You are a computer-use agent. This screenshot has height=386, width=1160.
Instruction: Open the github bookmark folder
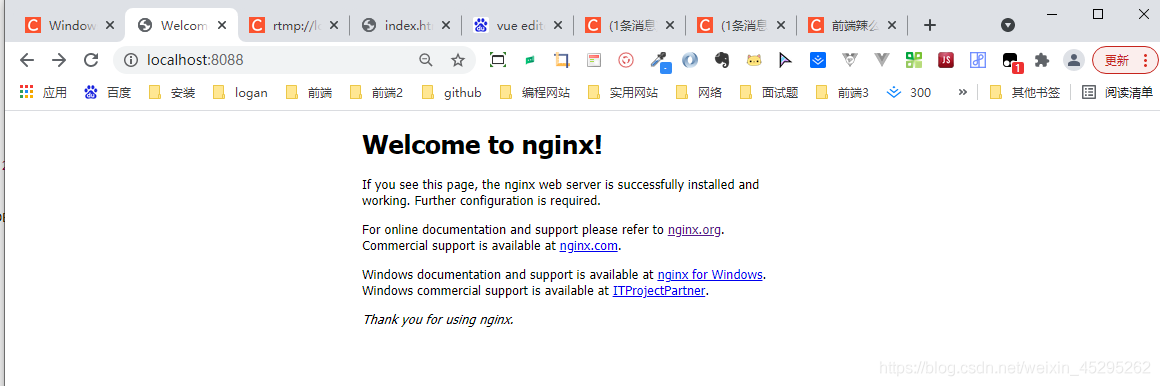point(452,92)
